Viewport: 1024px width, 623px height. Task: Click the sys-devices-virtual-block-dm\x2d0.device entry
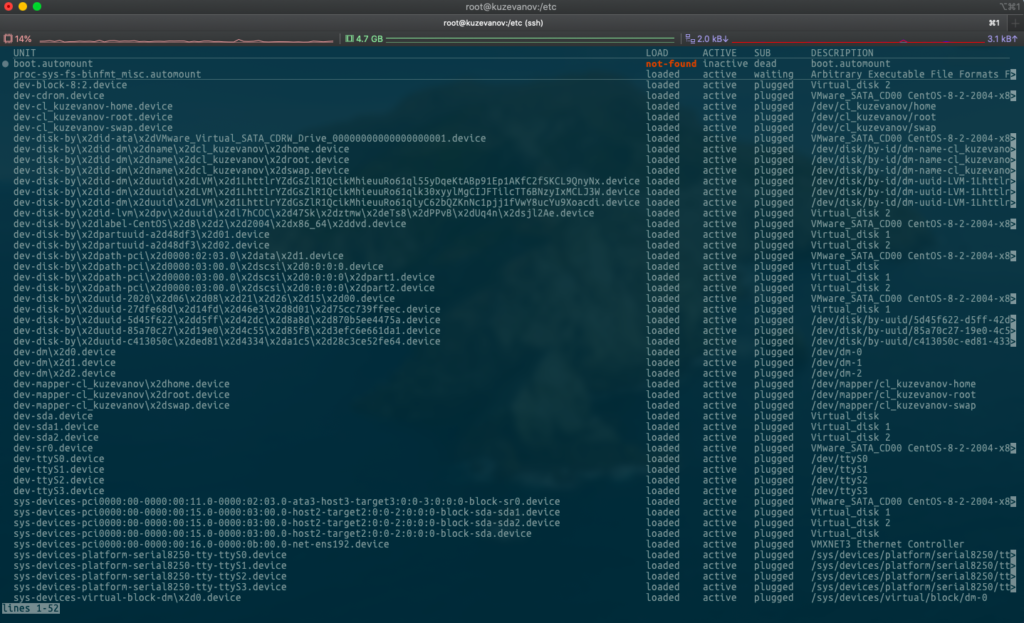point(127,597)
